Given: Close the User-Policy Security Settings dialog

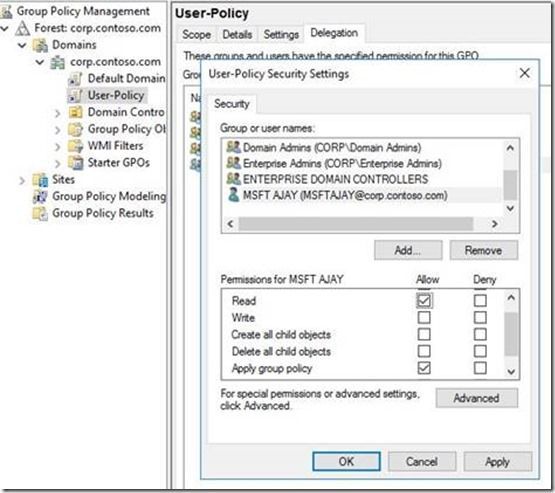Looking at the screenshot, I should (x=525, y=73).
